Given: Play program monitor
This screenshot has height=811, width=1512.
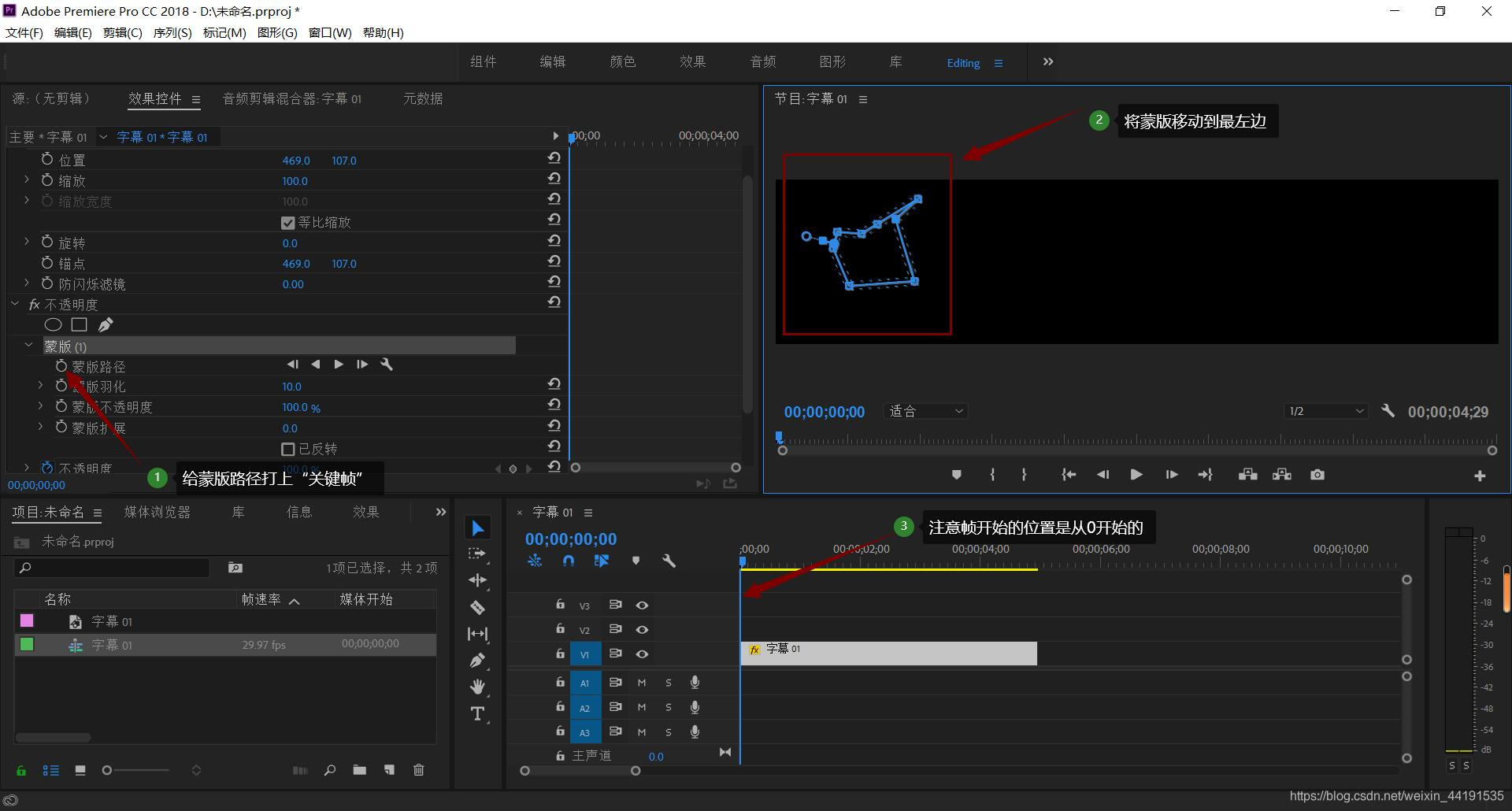Looking at the screenshot, I should 1136,475.
